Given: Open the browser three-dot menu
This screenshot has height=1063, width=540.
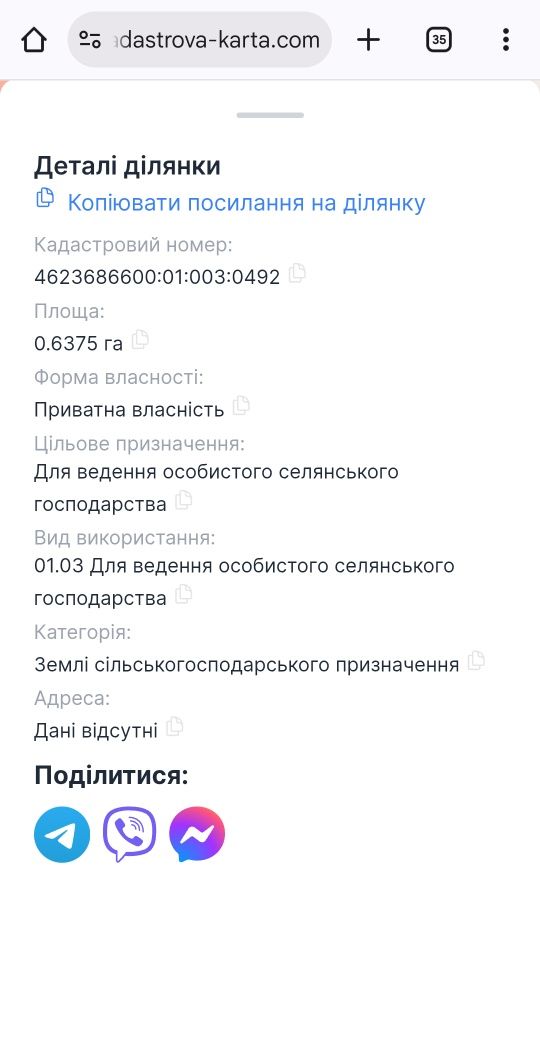Looking at the screenshot, I should [x=505, y=40].
